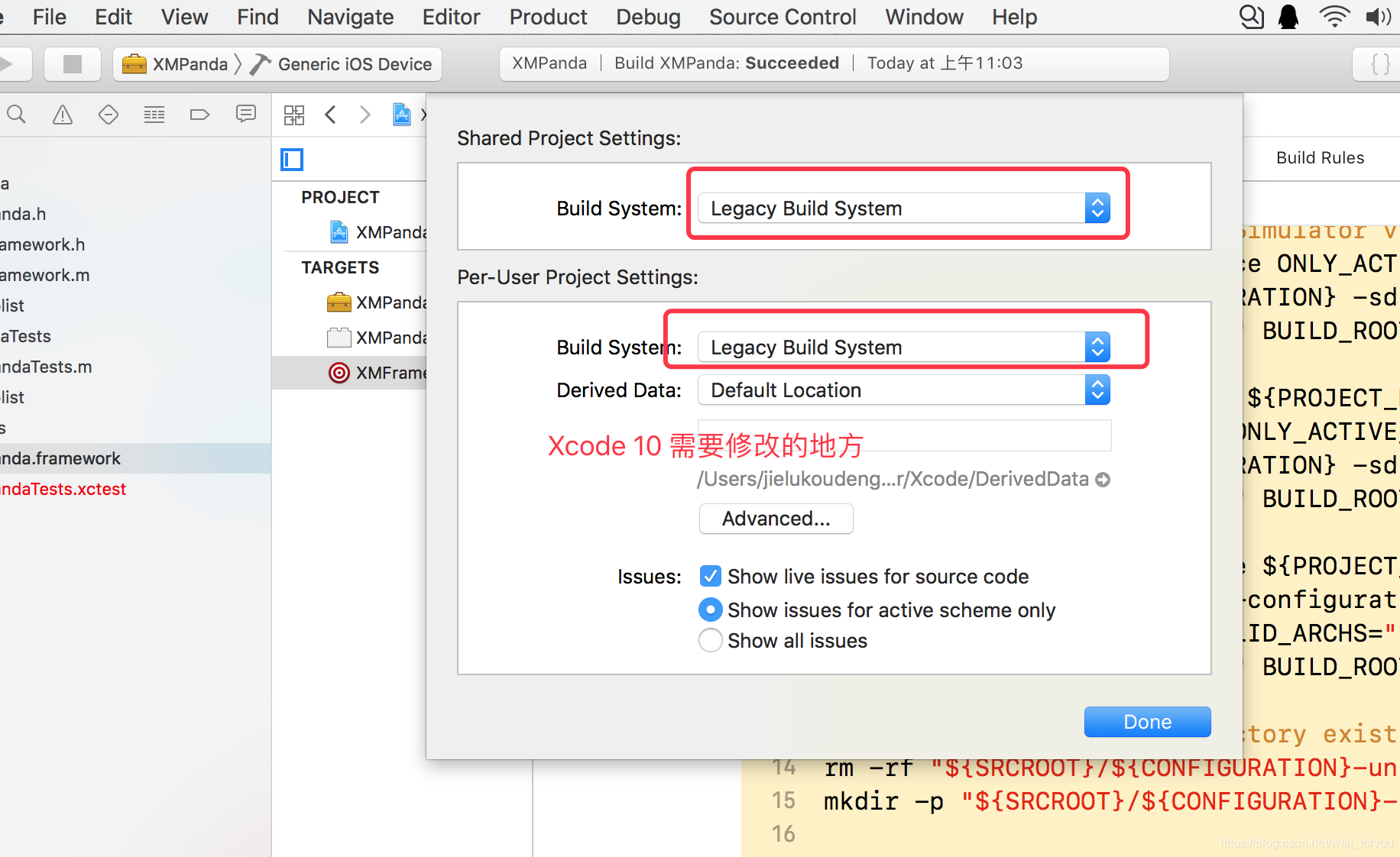Open the Source Control menu
Screen dimensions: 1400x857
point(783,17)
